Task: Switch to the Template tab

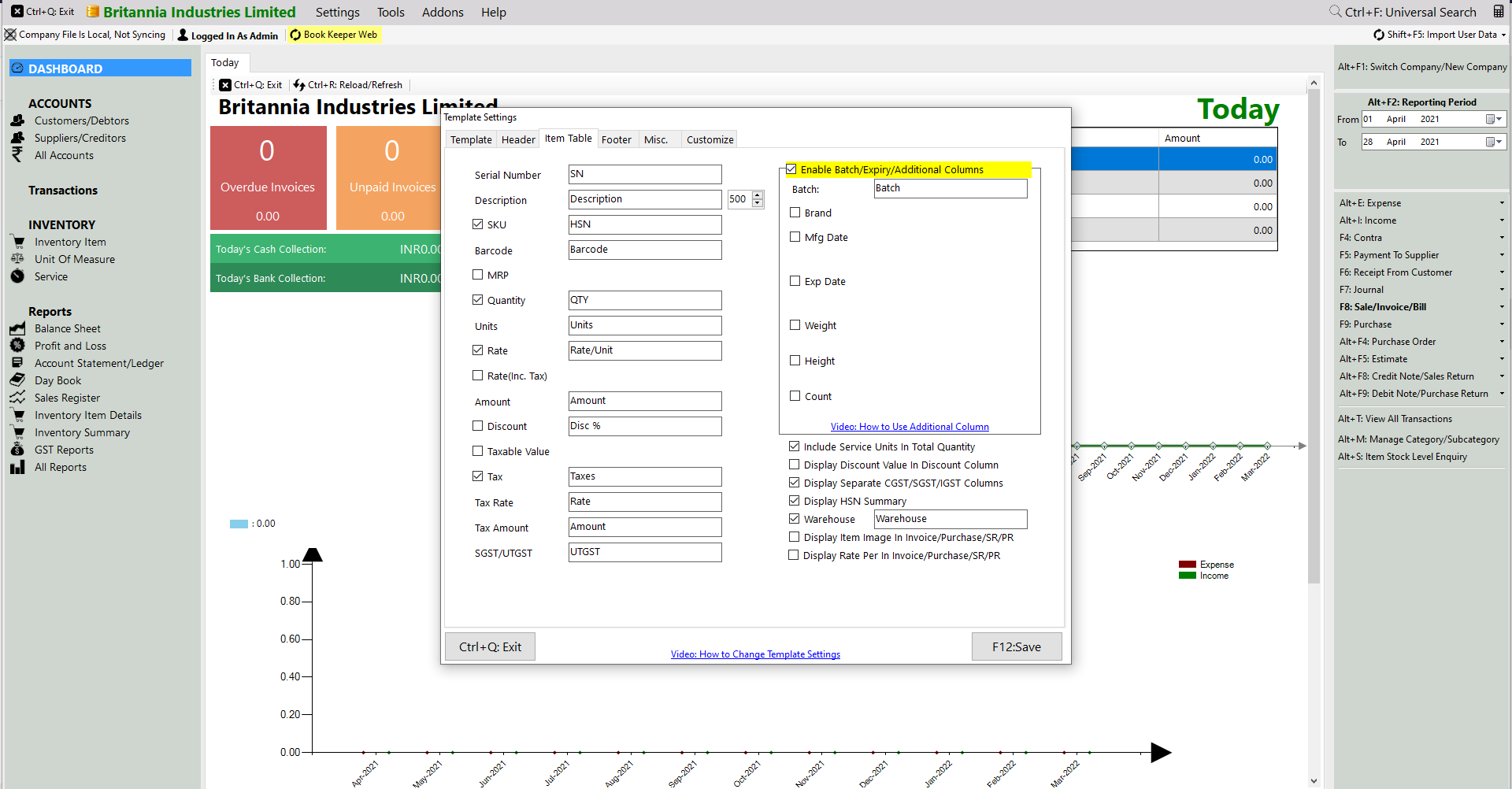Action: pyautogui.click(x=471, y=139)
